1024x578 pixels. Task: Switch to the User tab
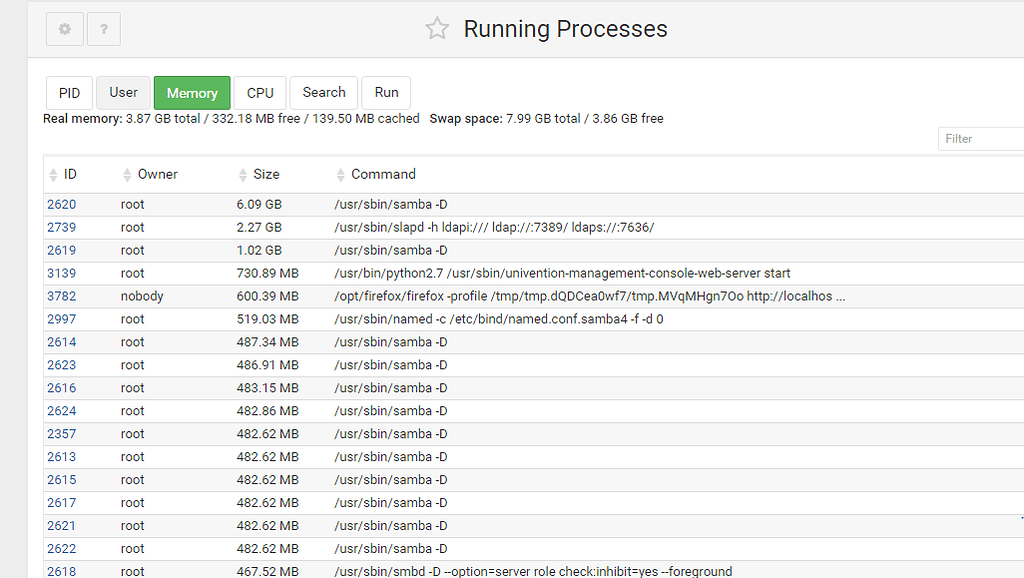[x=123, y=92]
